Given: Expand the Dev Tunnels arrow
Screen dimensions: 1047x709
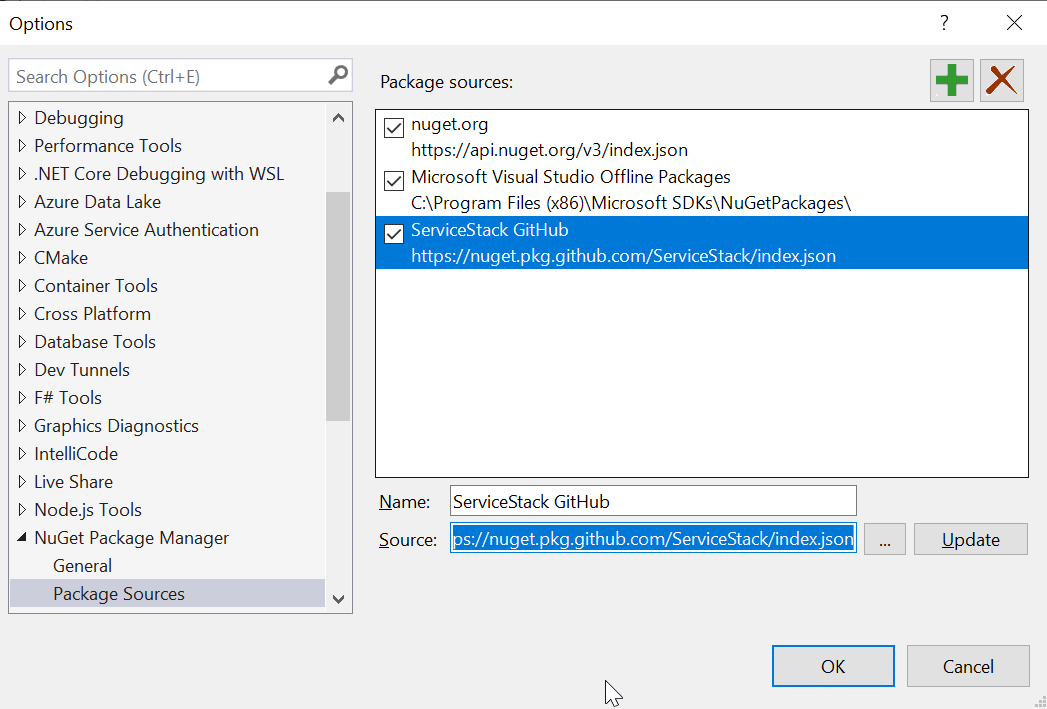Looking at the screenshot, I should point(22,370).
